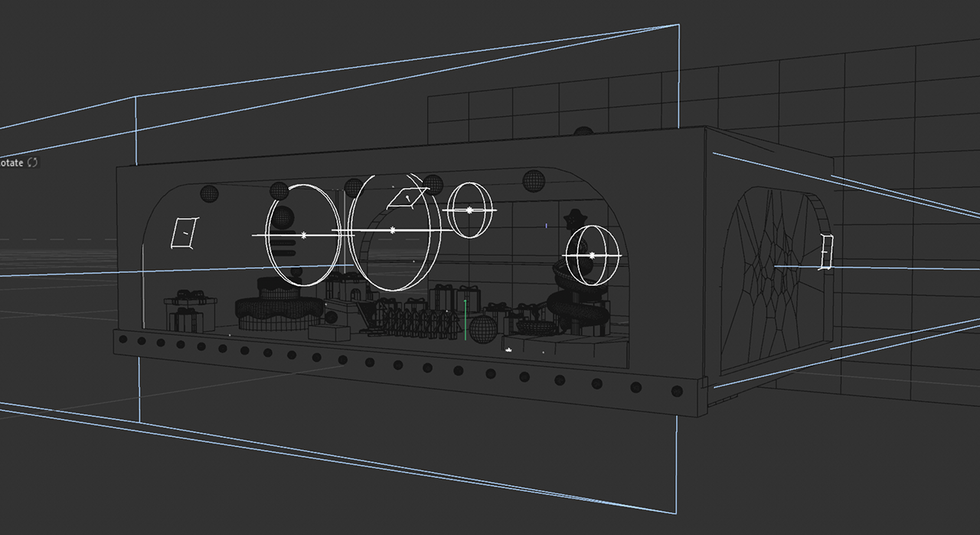Select the rightmost dot on front rail
Screen dimensions: 980x535
coord(676,391)
